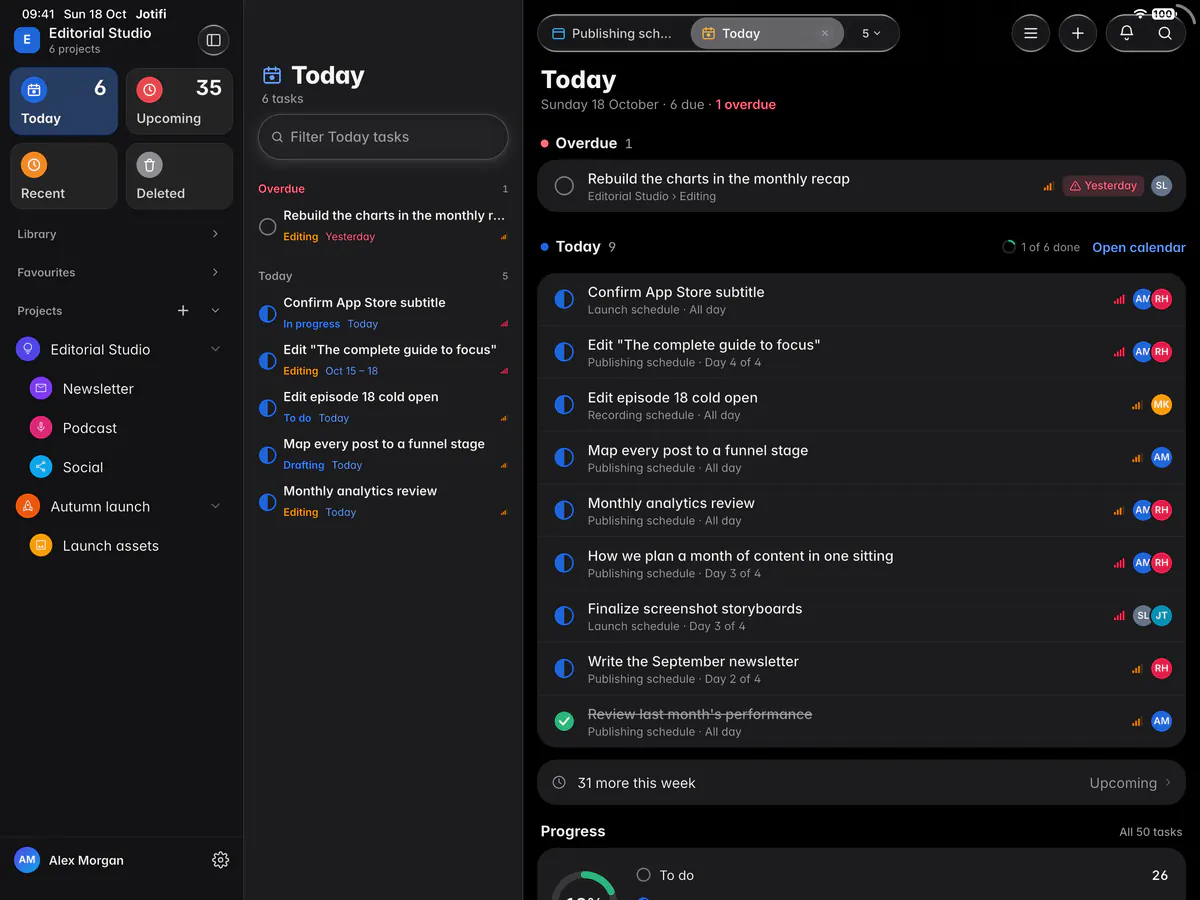
Task: Select the To do radio in Progress section
Action: [643, 875]
